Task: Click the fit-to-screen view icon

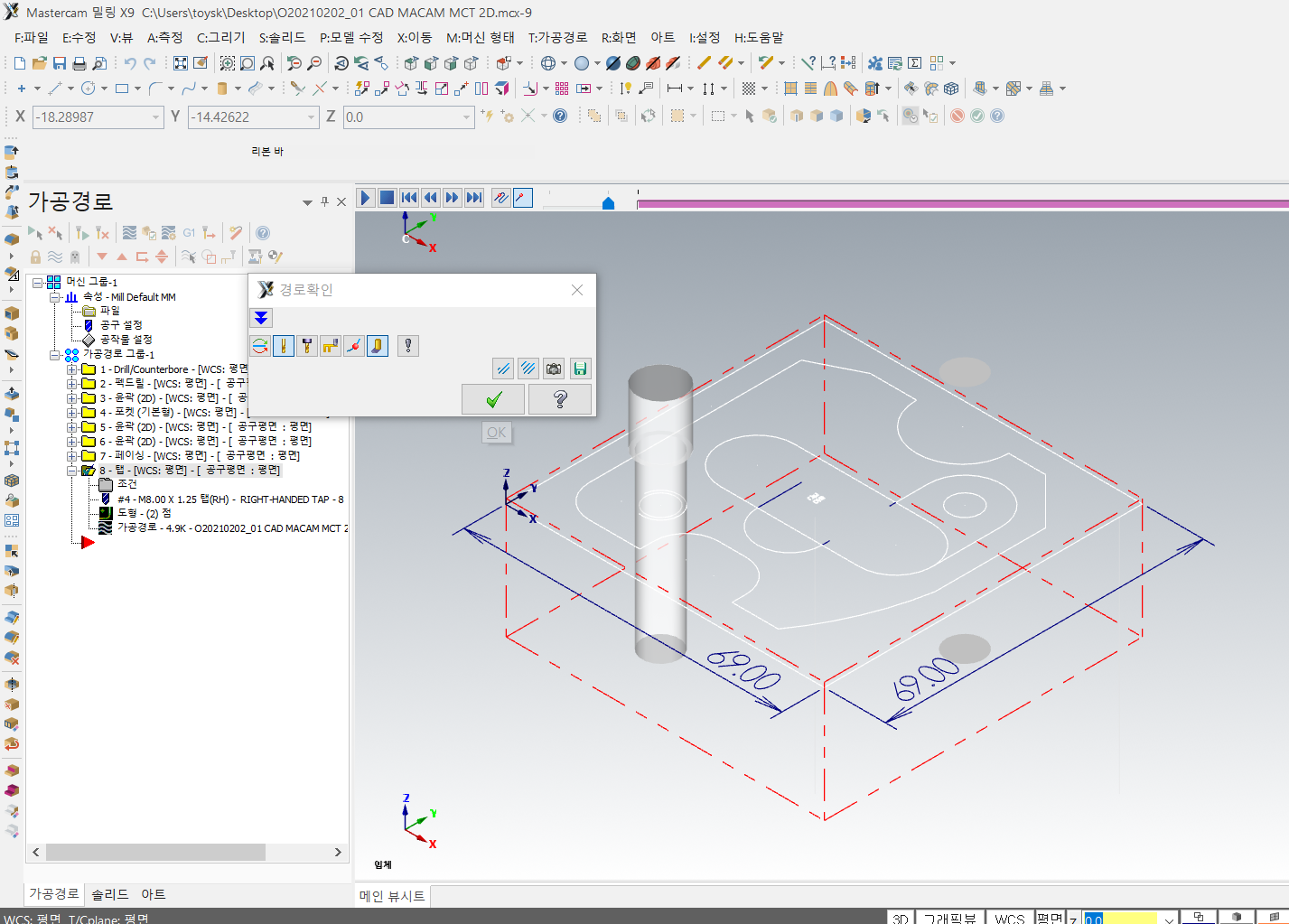Action: tap(181, 63)
